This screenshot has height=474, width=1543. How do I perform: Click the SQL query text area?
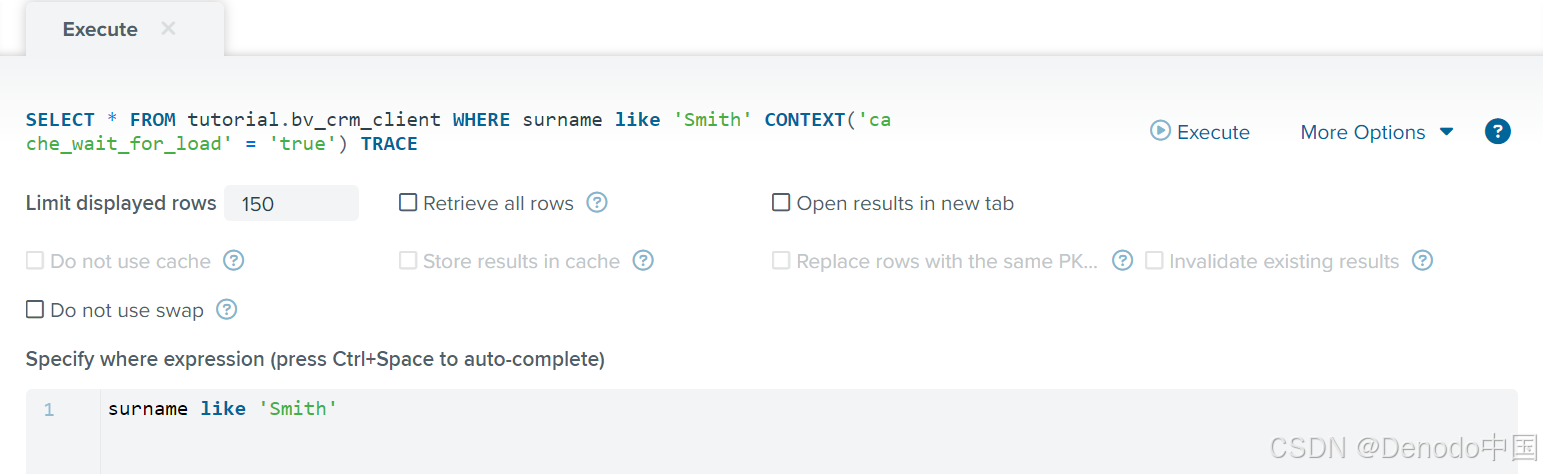click(x=458, y=132)
